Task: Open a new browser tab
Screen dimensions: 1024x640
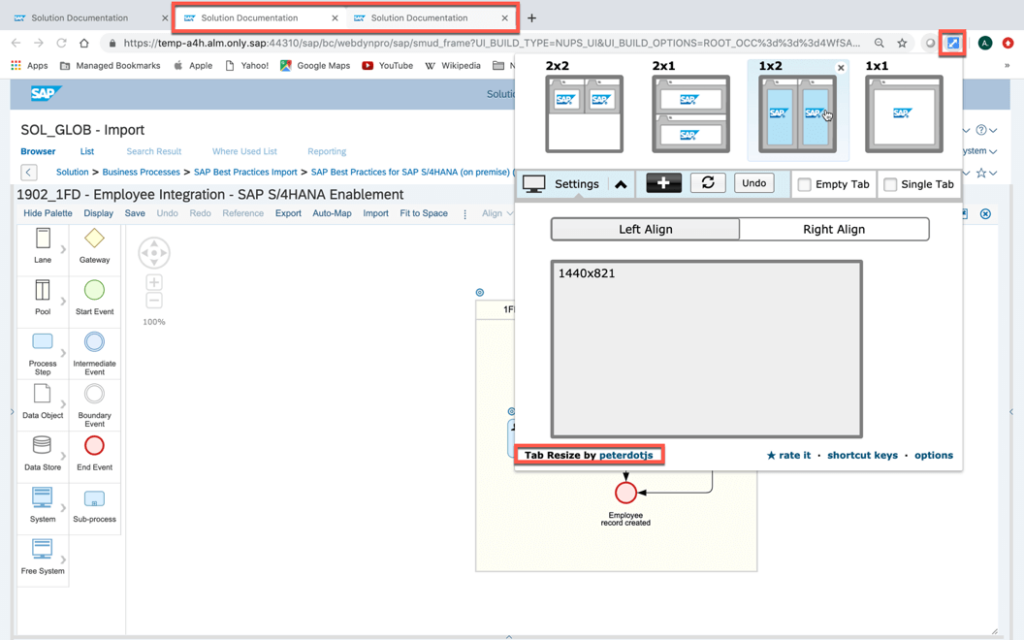Action: [x=532, y=18]
